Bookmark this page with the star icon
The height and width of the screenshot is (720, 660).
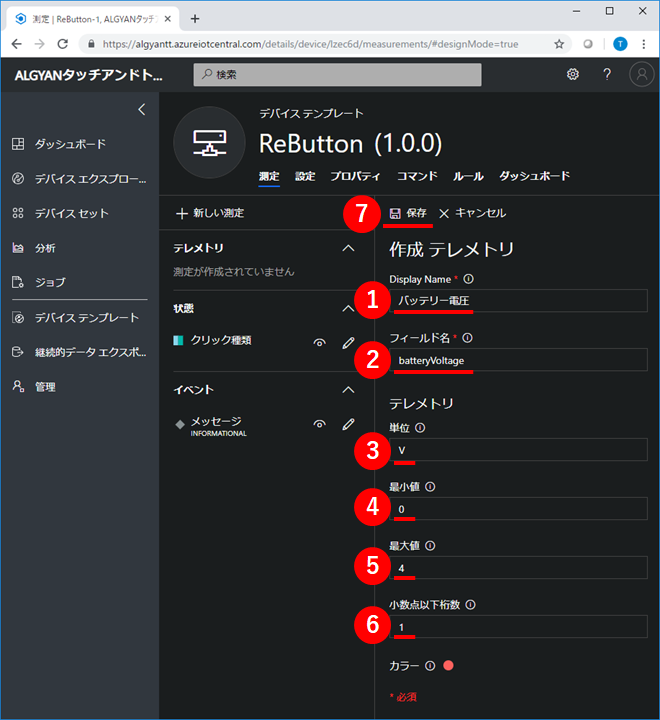[x=559, y=44]
